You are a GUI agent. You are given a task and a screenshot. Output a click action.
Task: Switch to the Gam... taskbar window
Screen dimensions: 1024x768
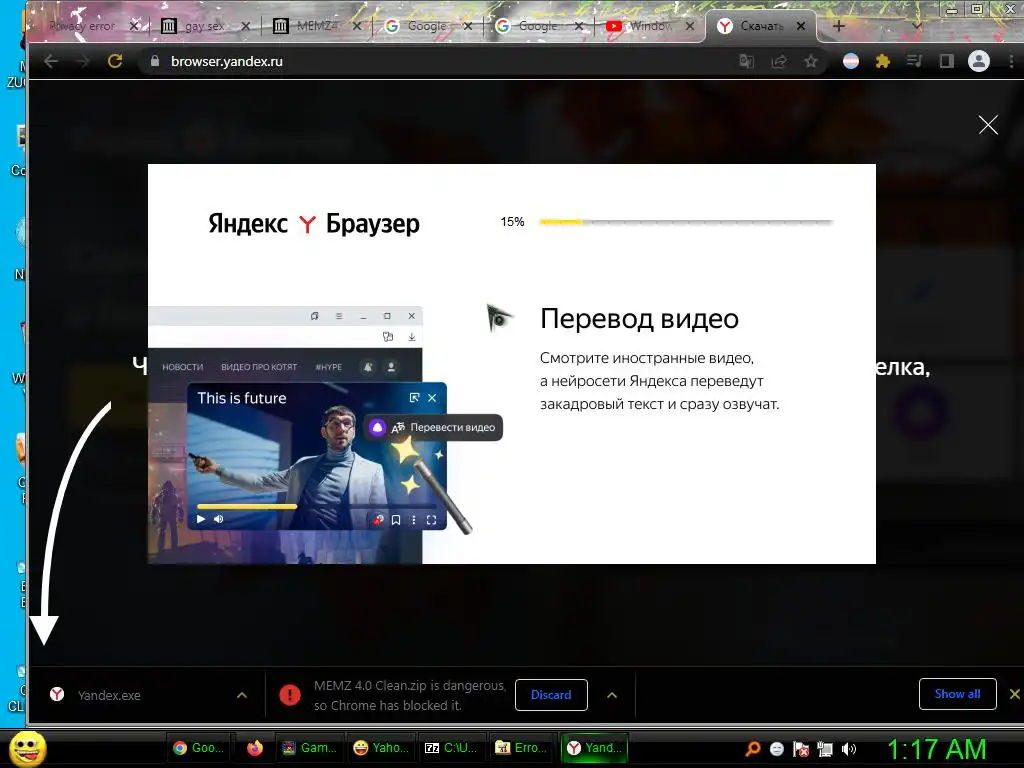pyautogui.click(x=310, y=748)
